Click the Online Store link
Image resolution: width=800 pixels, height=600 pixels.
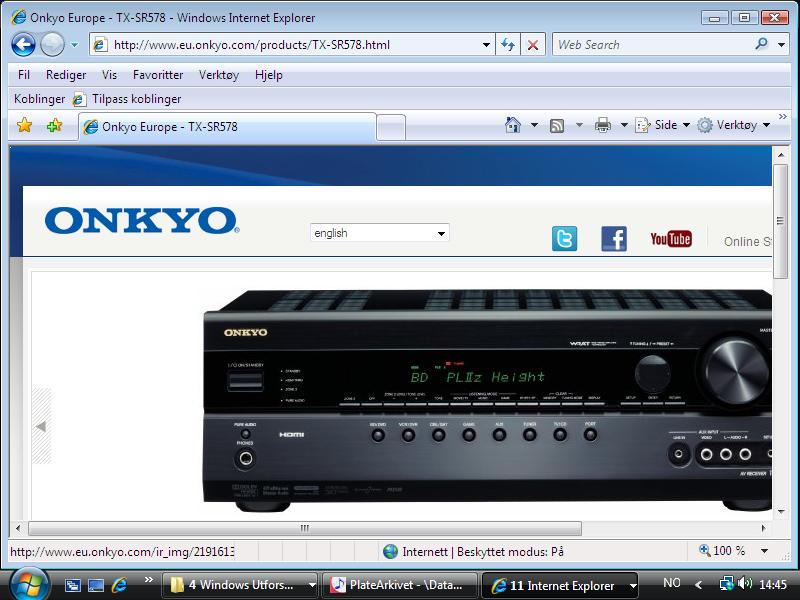coord(747,242)
